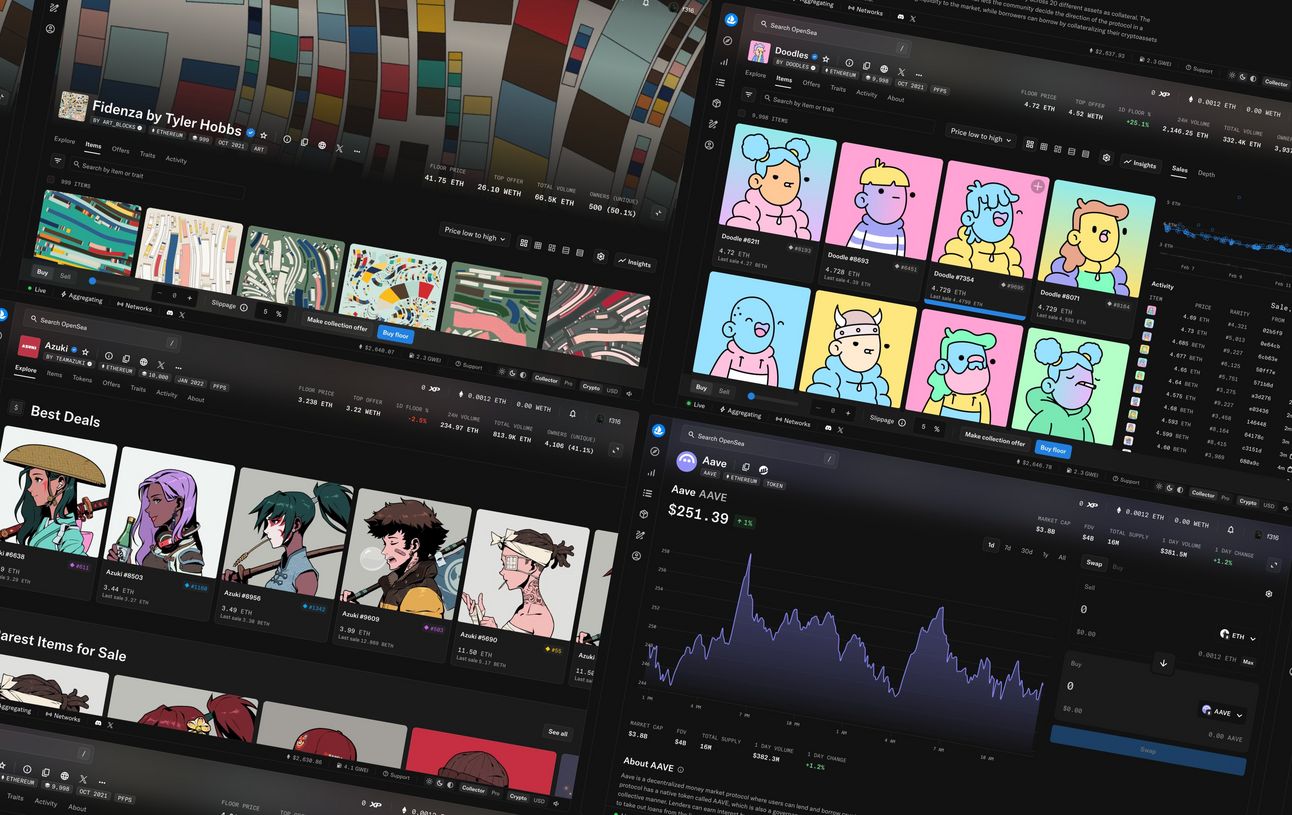
Task: Open the filter icon beside Doodles item search
Action: (750, 95)
